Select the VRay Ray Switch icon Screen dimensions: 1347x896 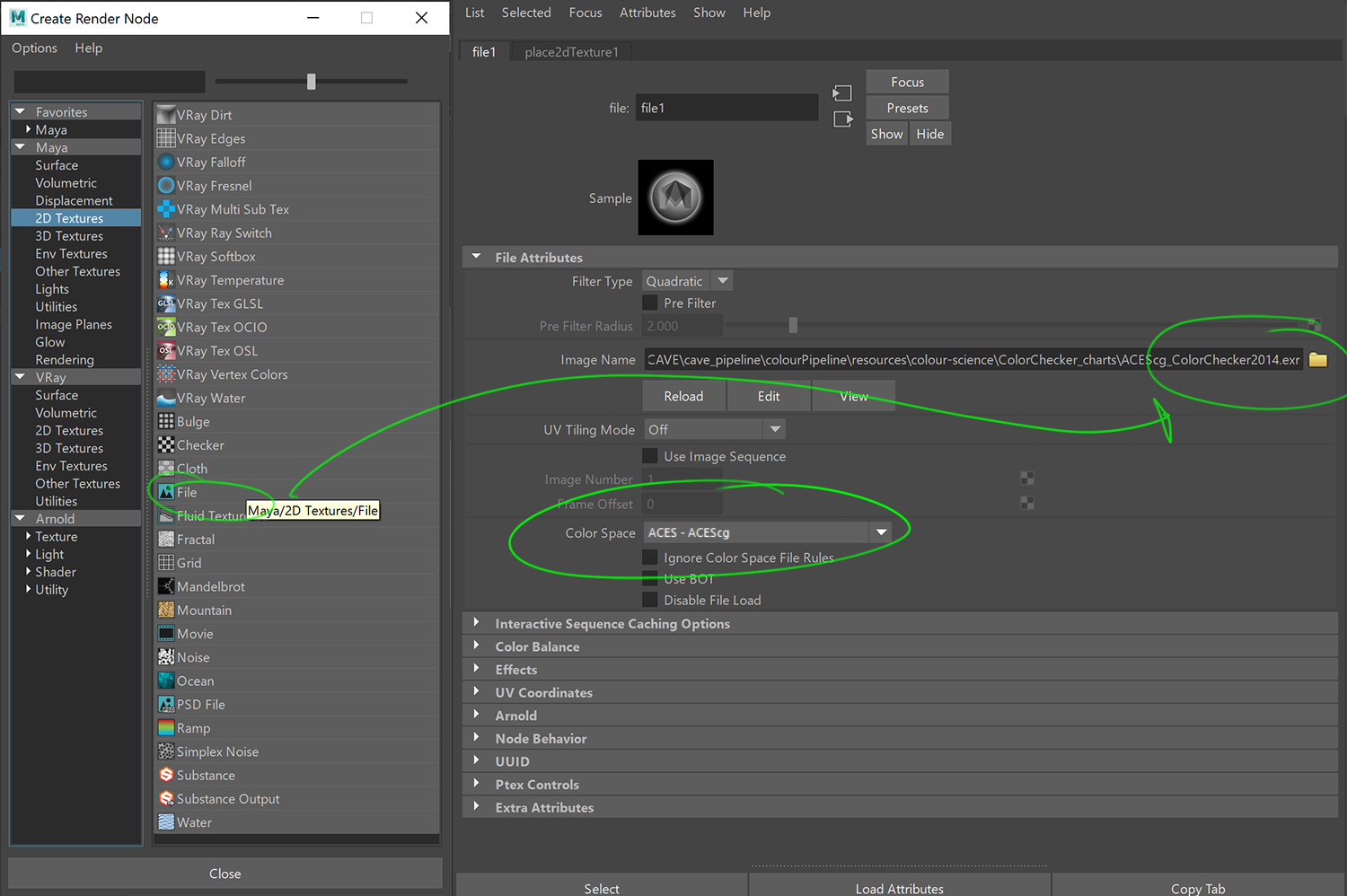[166, 233]
